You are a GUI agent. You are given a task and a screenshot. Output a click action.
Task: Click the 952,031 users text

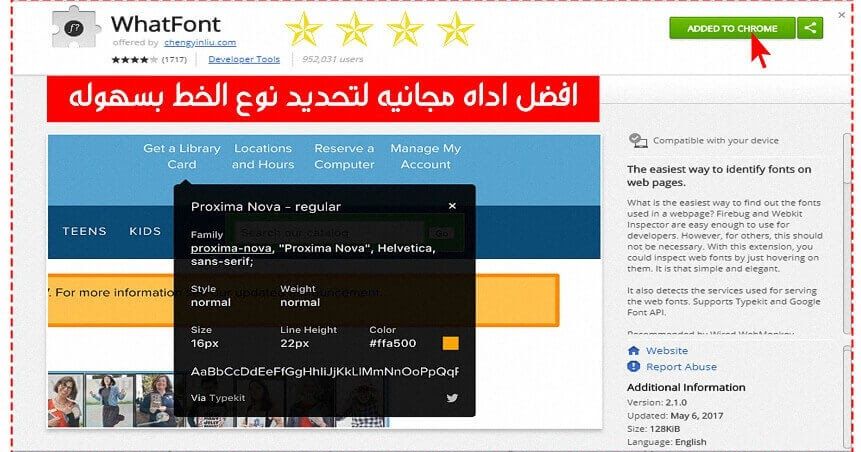tap(332, 59)
